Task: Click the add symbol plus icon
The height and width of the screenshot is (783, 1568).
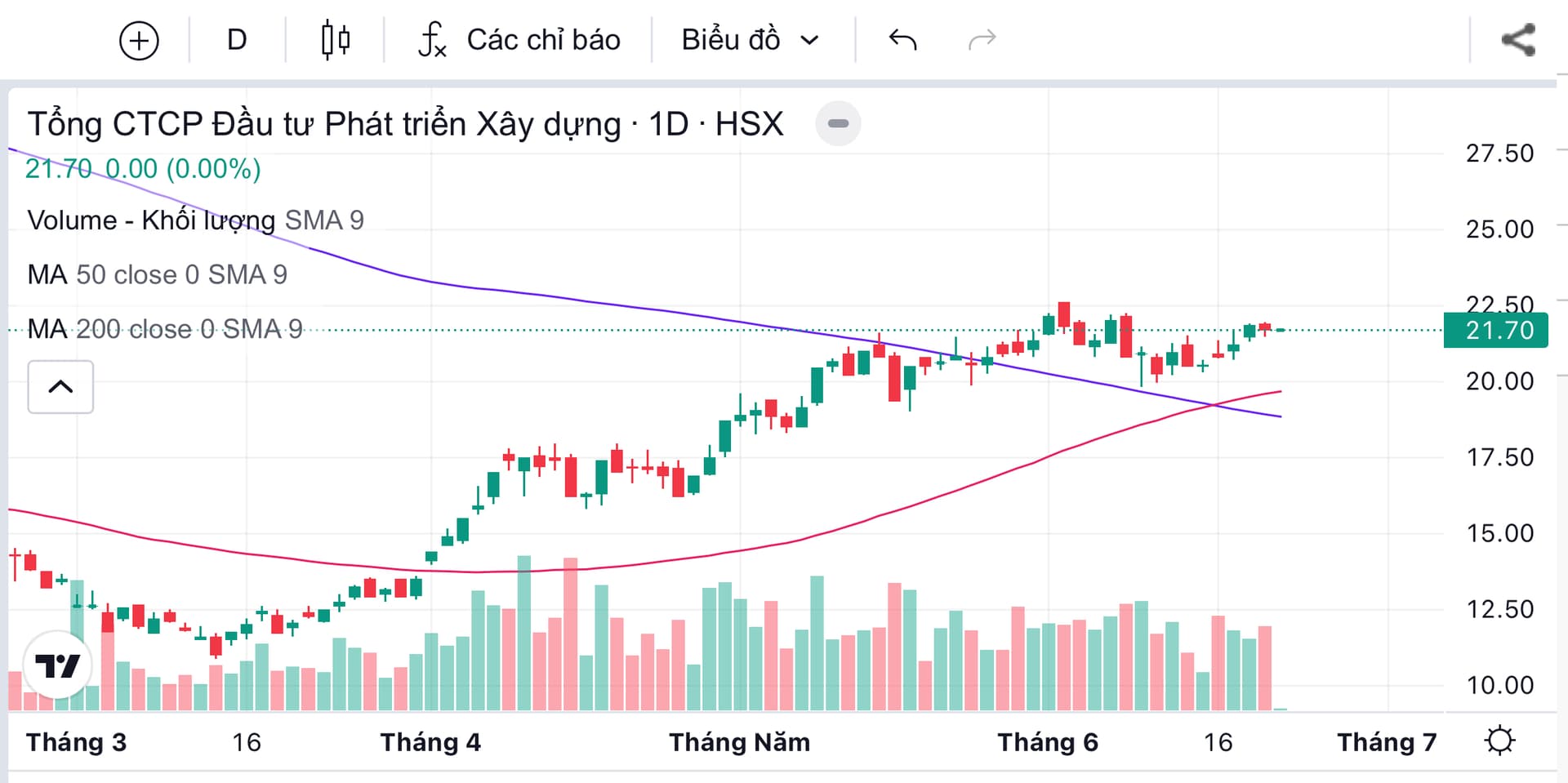Action: pos(139,40)
